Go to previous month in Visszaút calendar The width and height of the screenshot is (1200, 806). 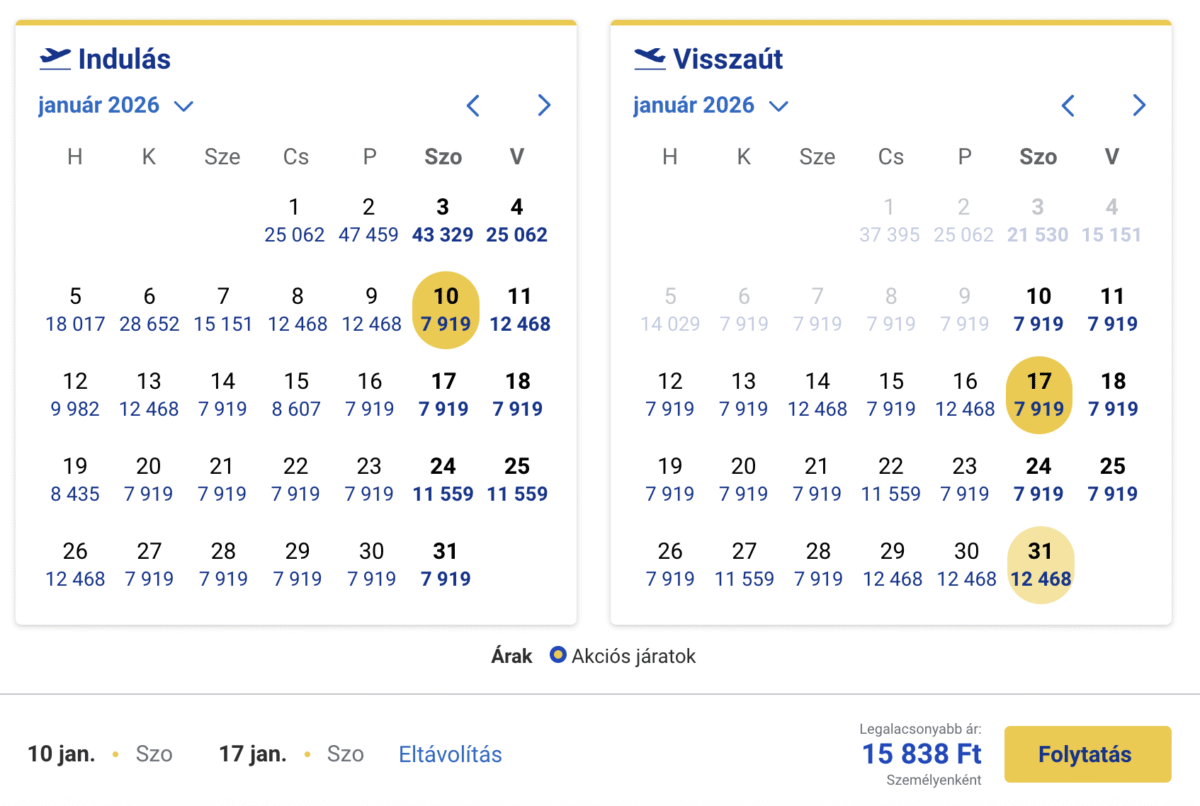[1068, 105]
